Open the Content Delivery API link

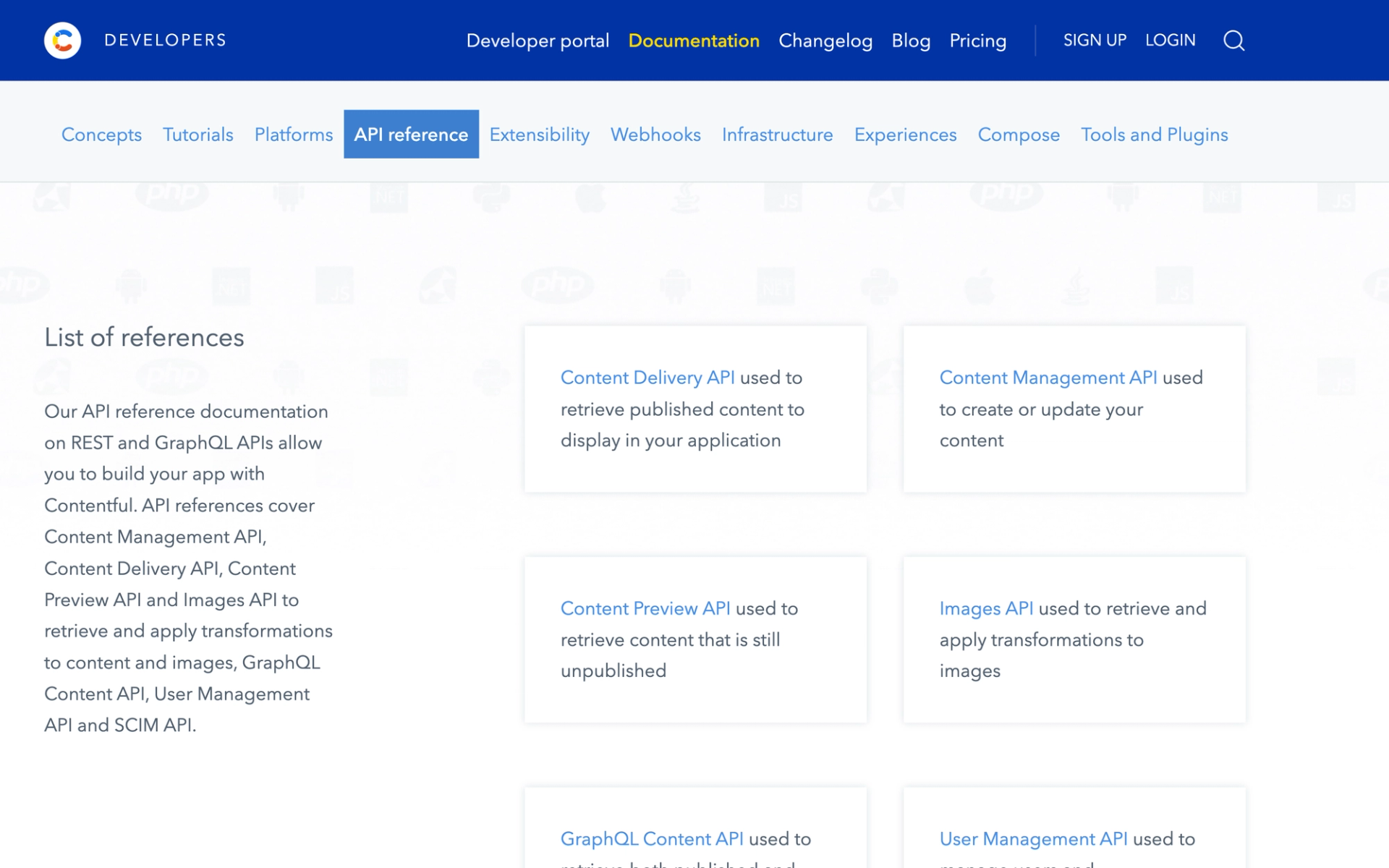tap(647, 378)
